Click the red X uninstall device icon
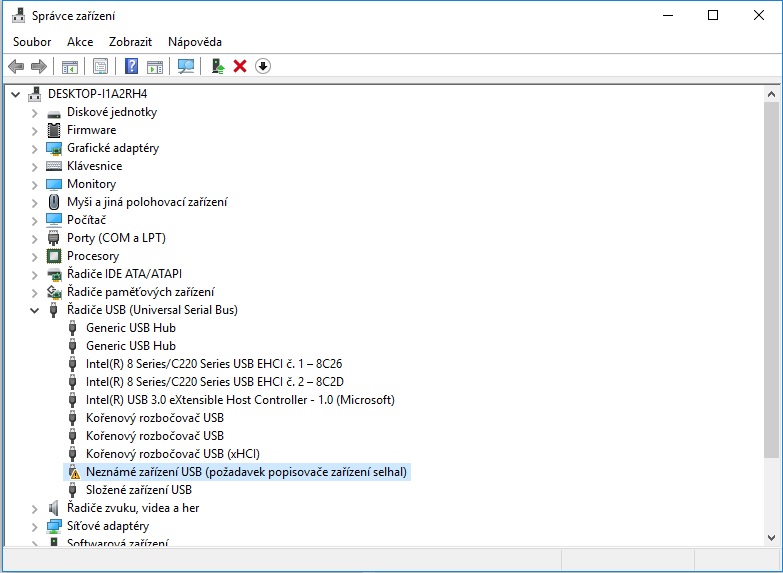 click(240, 66)
